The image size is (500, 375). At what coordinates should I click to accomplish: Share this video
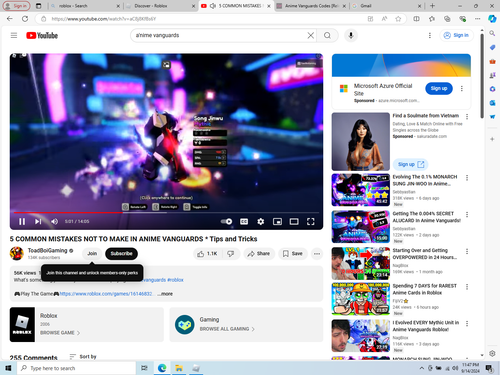point(258,254)
